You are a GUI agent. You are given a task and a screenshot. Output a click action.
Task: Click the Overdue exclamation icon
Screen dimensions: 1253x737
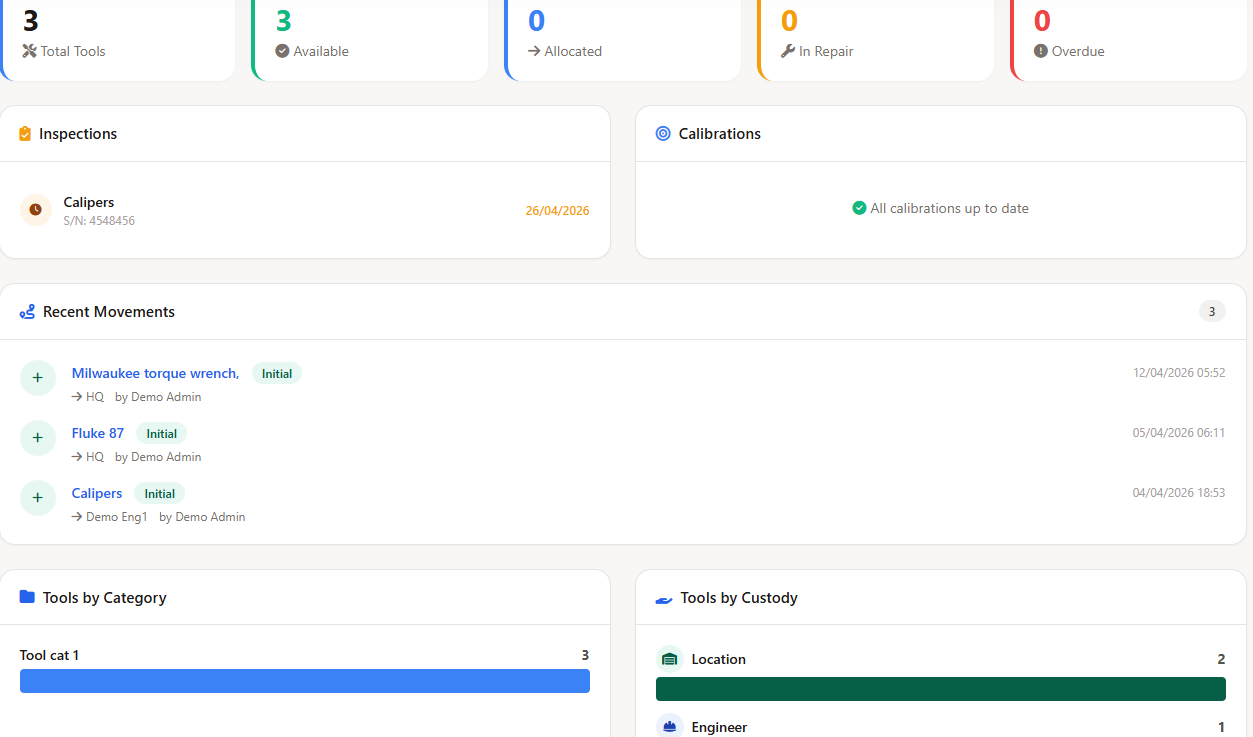coord(1041,51)
